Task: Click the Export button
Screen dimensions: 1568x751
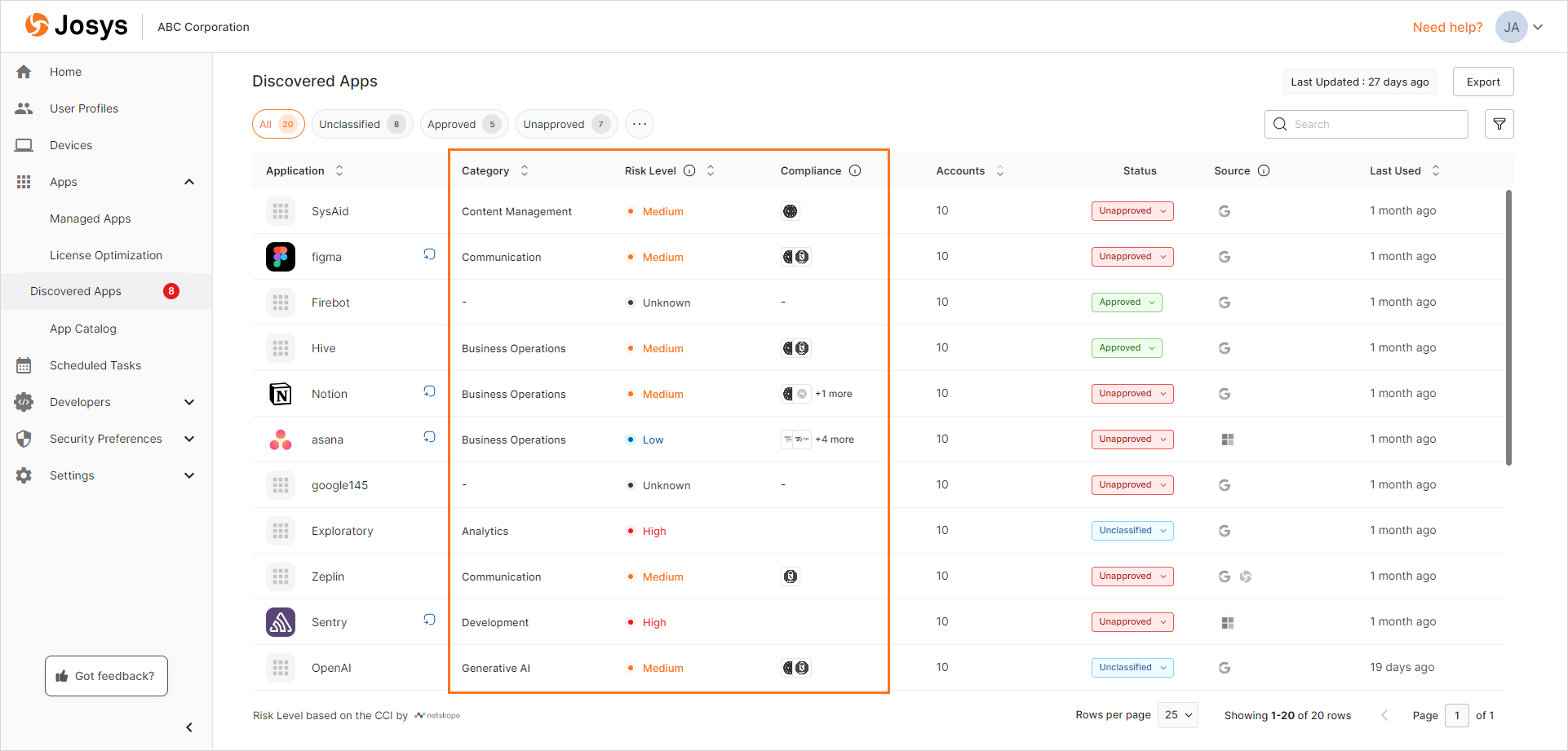Action: coord(1483,82)
